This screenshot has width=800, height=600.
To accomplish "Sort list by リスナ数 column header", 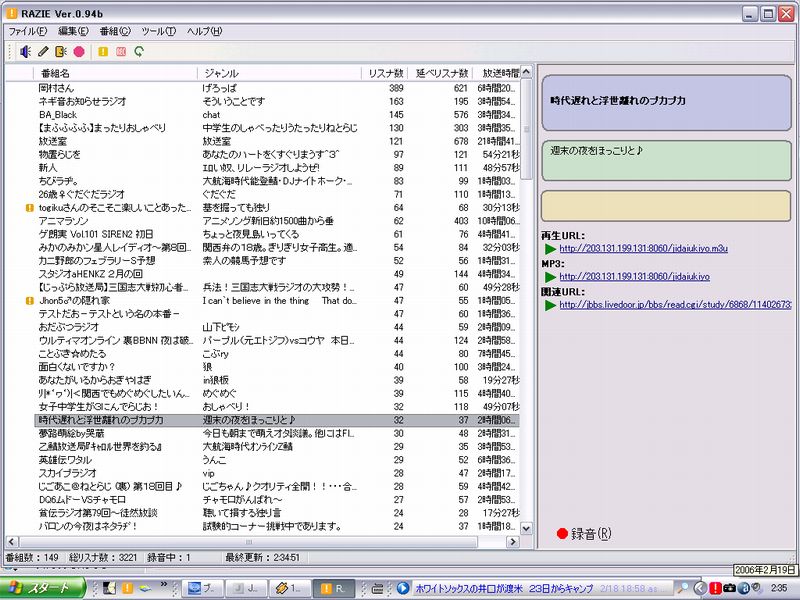I will point(385,73).
